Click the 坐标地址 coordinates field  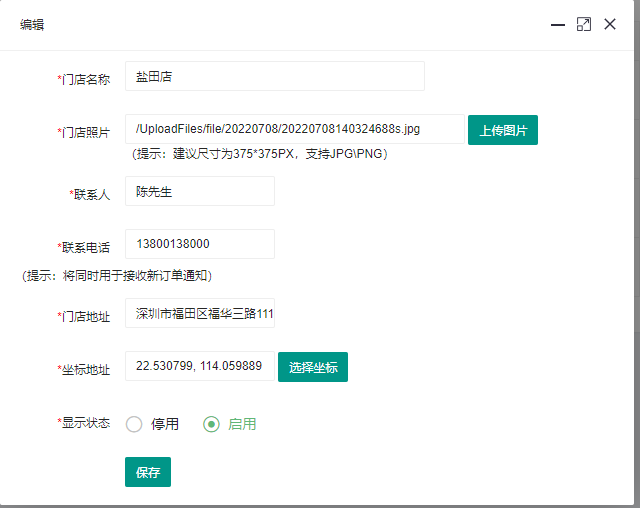click(x=199, y=366)
